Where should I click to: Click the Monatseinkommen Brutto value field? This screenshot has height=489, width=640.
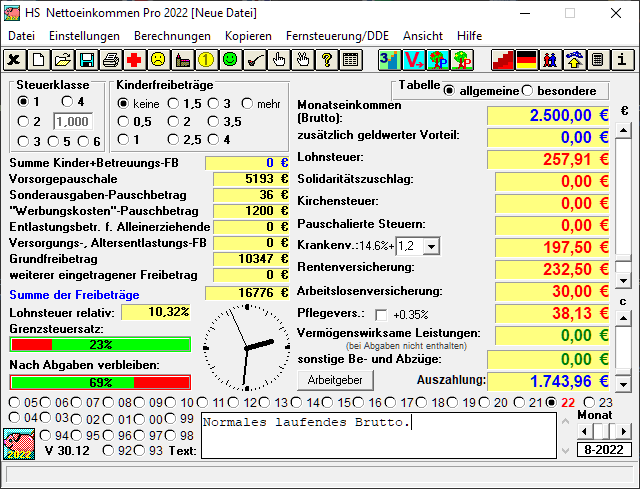coord(548,114)
